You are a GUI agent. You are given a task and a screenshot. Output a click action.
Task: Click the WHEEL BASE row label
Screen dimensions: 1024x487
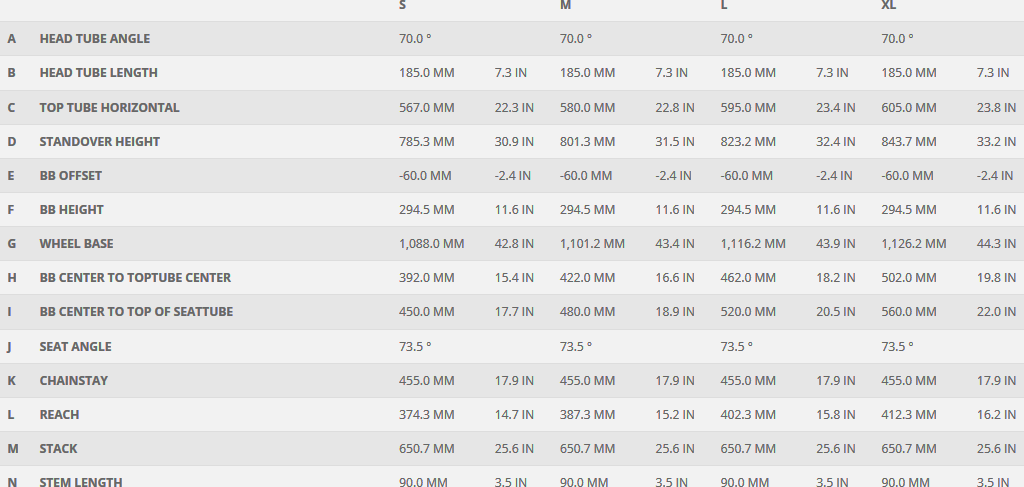(x=76, y=244)
